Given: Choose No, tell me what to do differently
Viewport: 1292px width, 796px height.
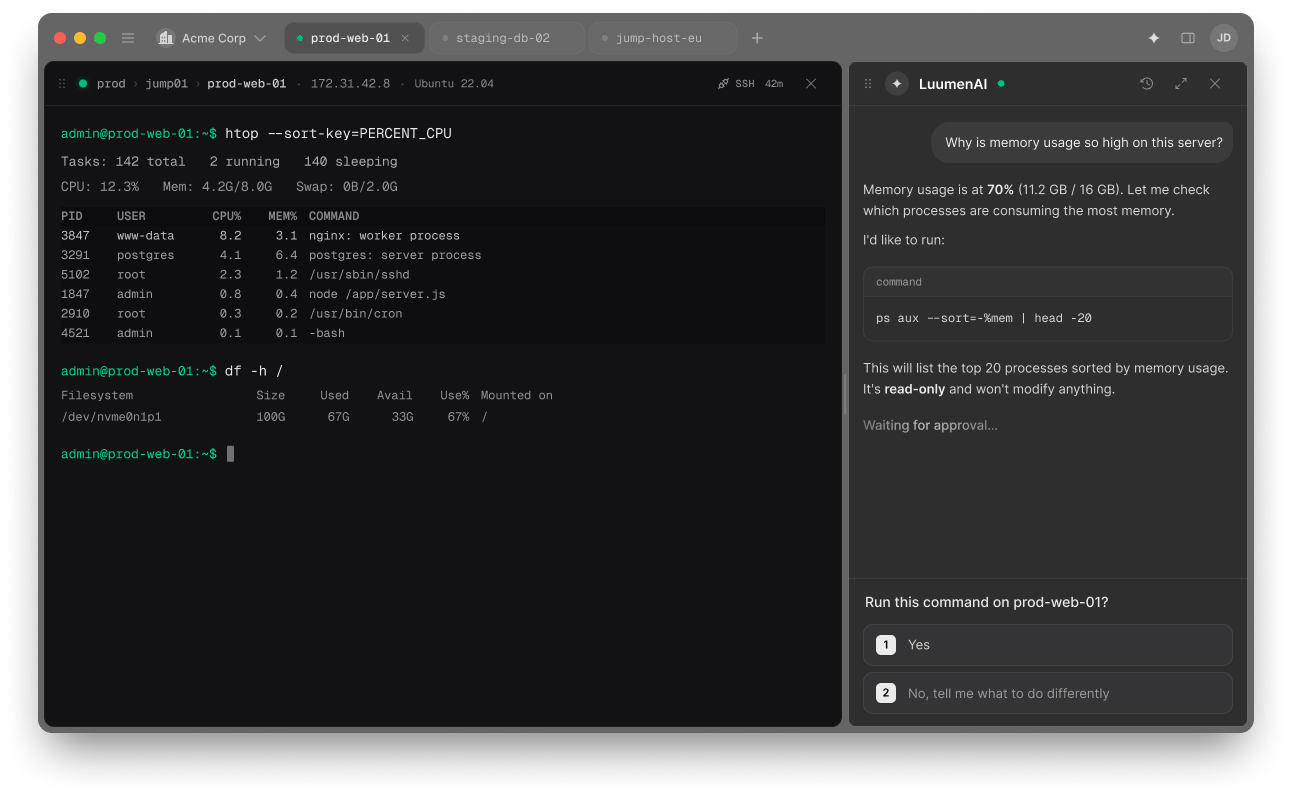Looking at the screenshot, I should [1048, 693].
